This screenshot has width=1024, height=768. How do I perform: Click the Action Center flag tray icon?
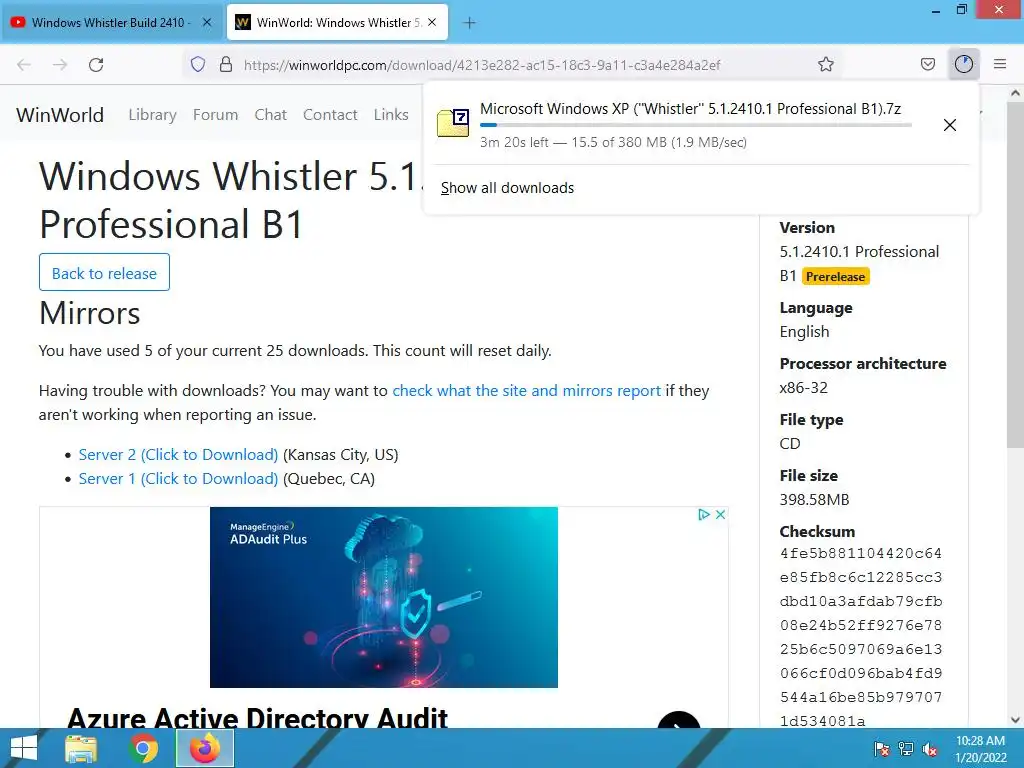click(882, 749)
